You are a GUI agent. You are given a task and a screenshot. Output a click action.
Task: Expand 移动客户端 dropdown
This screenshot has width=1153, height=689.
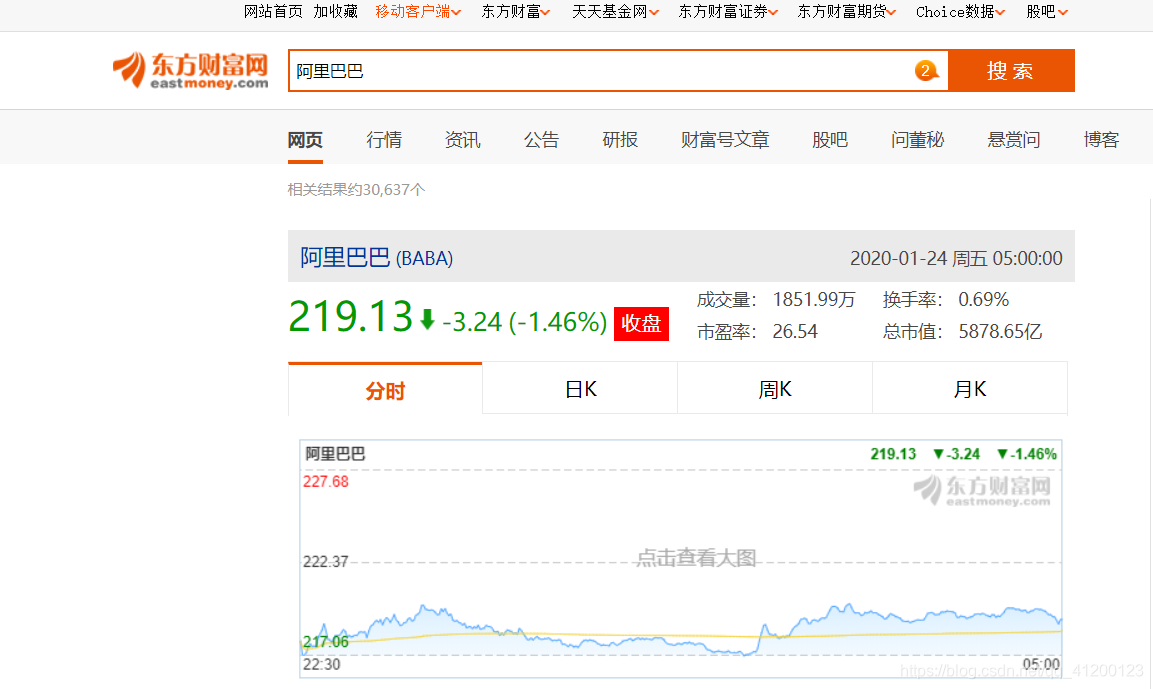point(418,12)
